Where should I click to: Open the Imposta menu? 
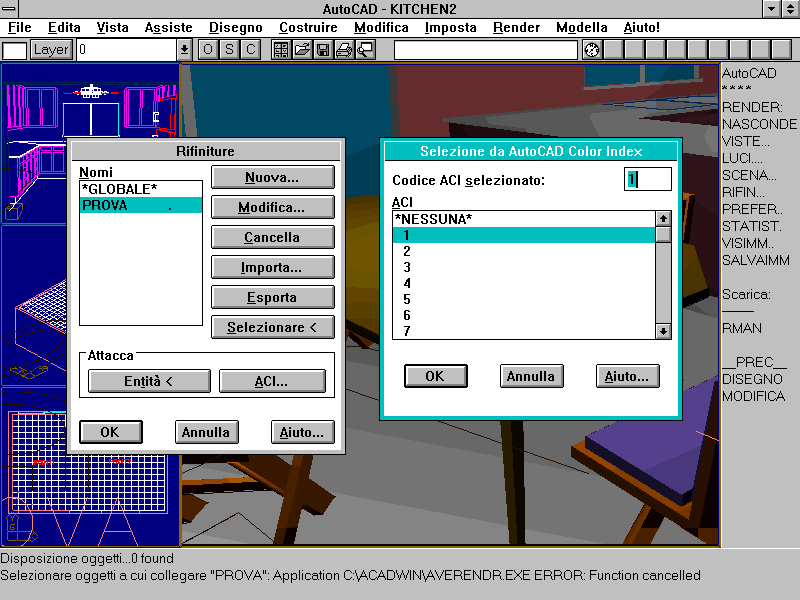[x=451, y=27]
